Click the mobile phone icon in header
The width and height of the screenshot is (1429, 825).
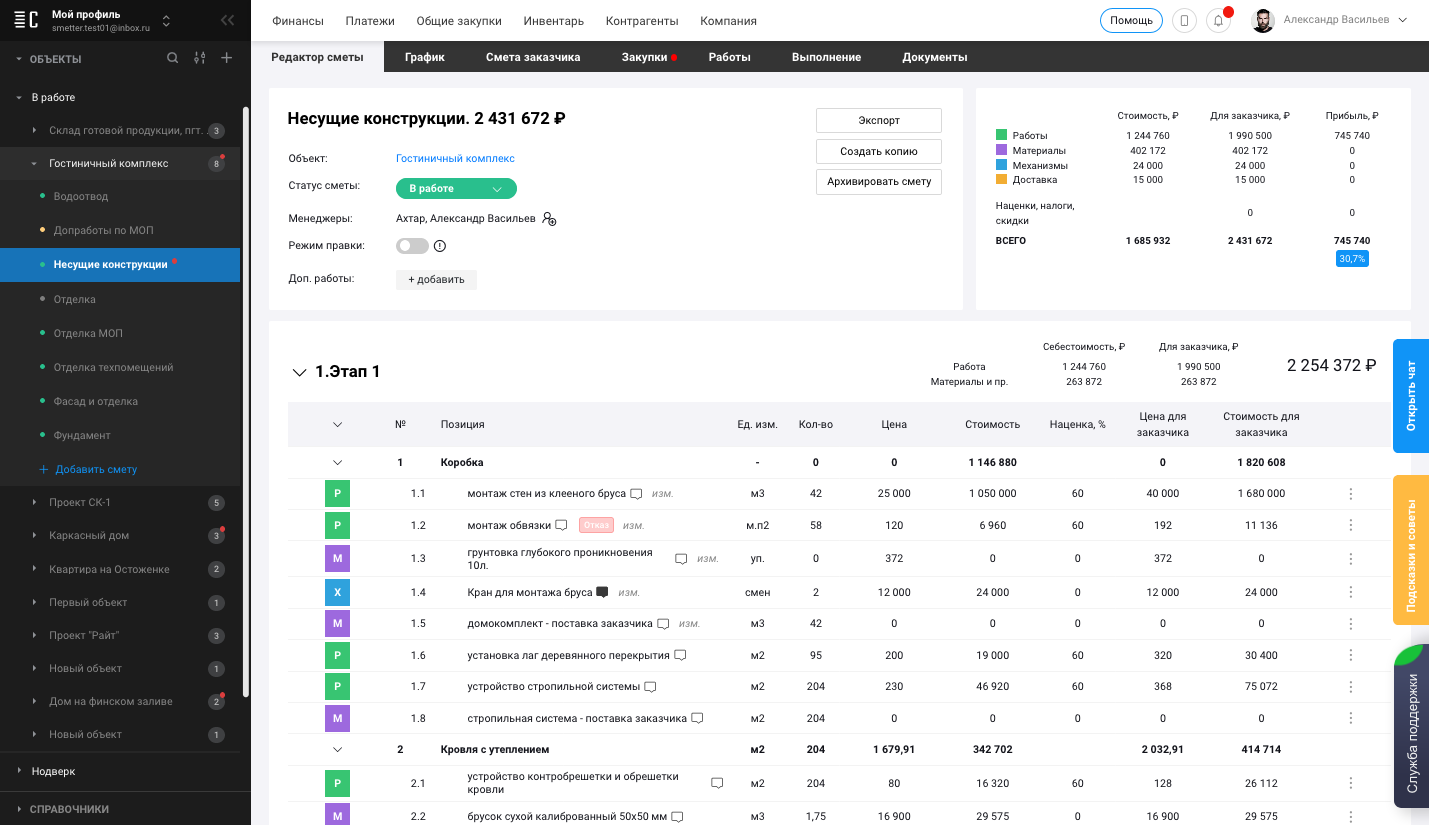[x=1184, y=21]
